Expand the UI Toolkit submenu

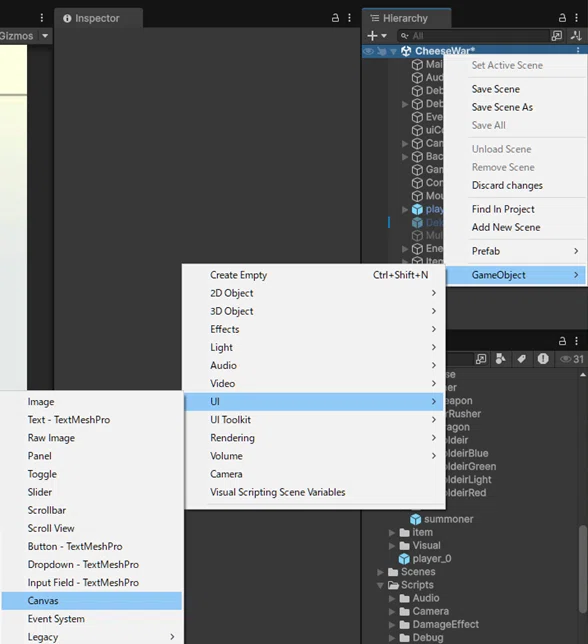point(314,419)
